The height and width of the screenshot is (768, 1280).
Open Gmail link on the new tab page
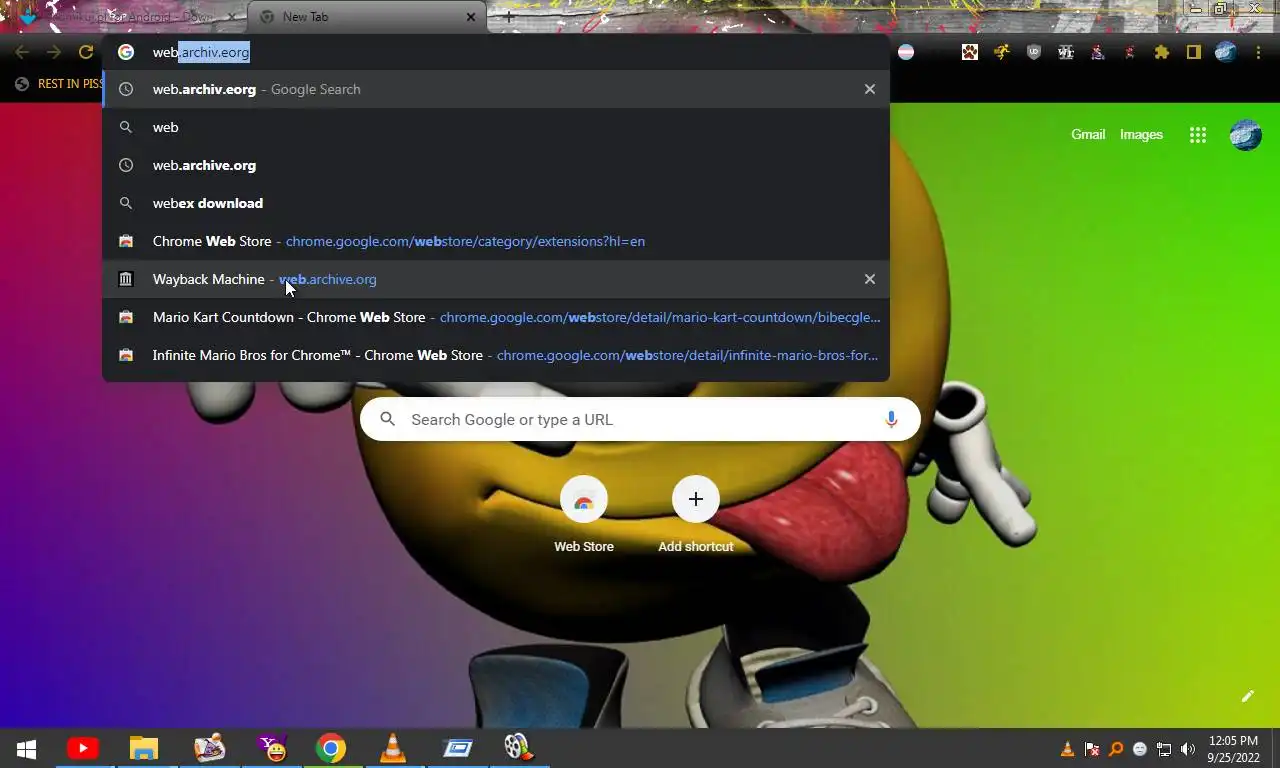[1088, 134]
